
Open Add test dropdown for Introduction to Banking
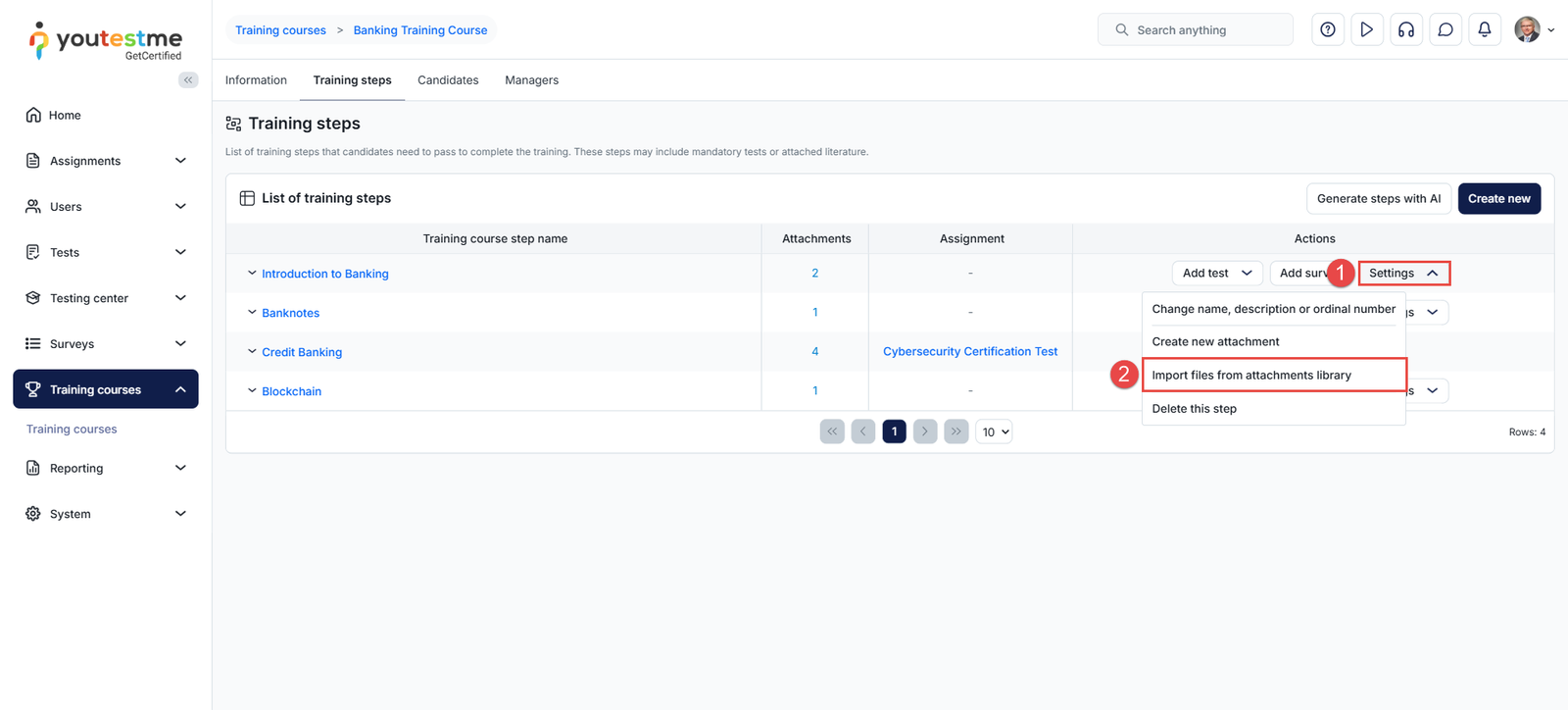tap(1217, 273)
